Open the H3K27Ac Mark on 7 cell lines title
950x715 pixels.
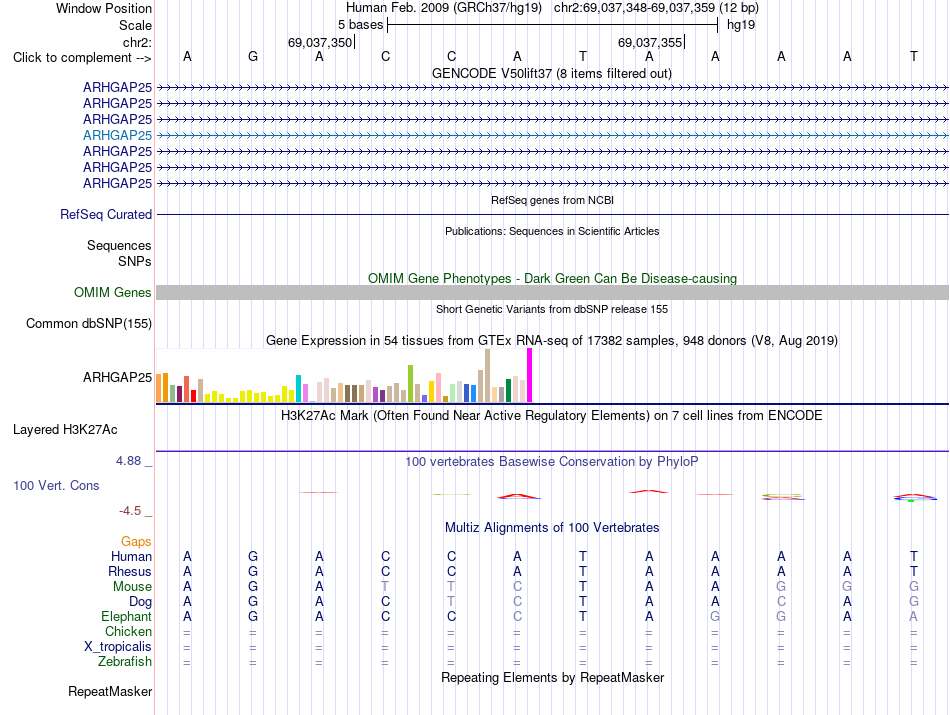(552, 416)
